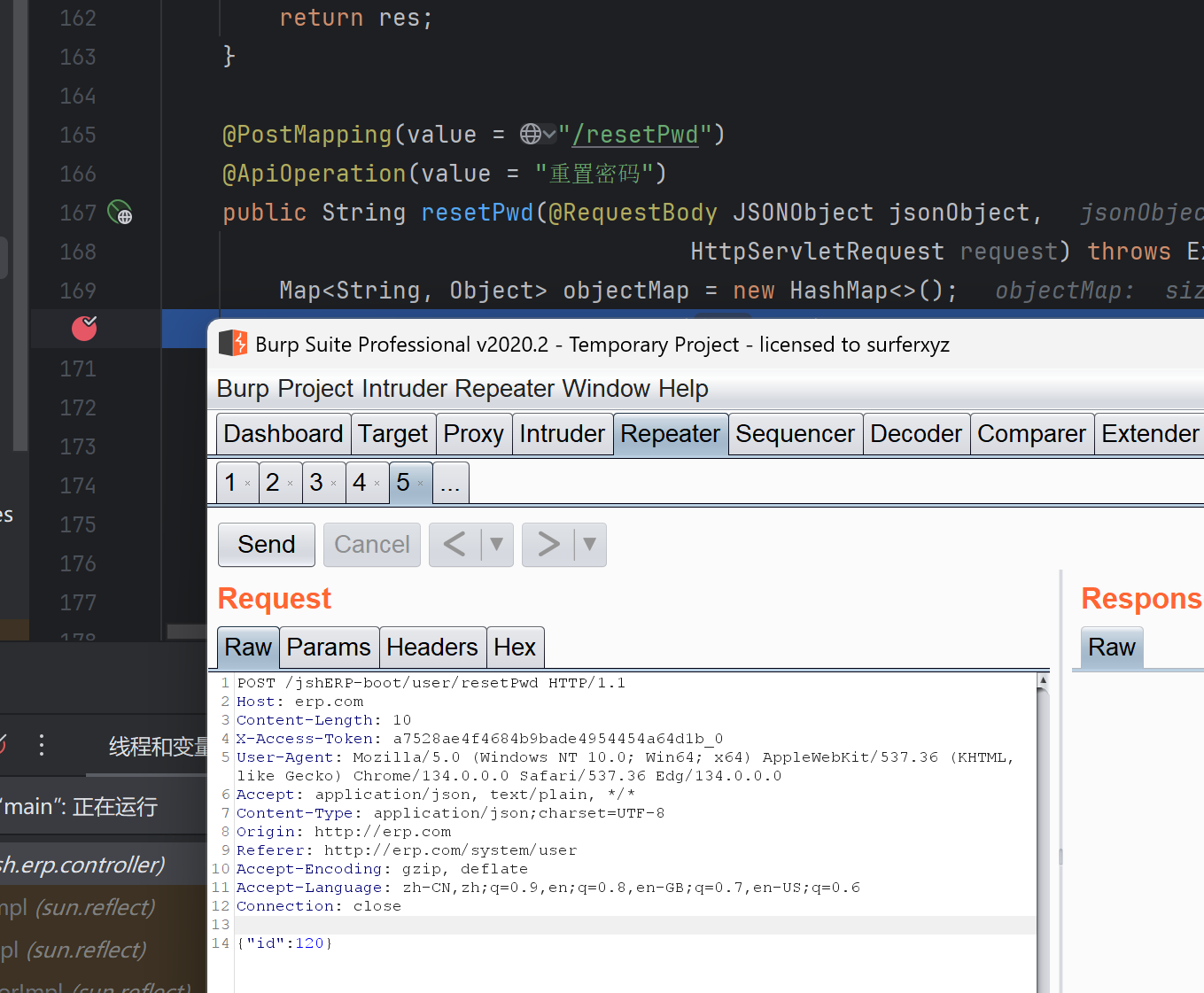Switch to the Target tab
1204x993 pixels.
tap(393, 434)
